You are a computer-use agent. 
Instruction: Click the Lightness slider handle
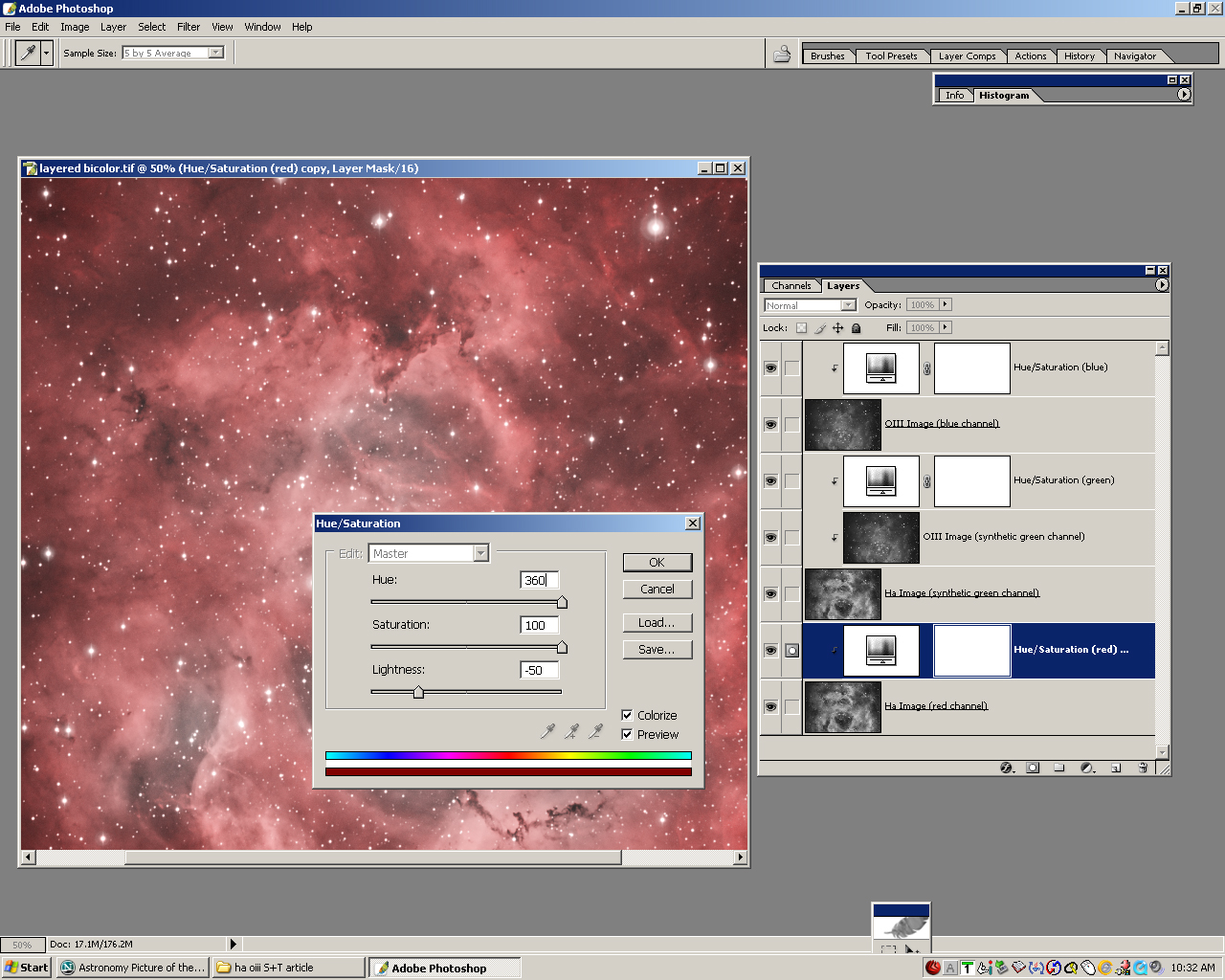(418, 692)
